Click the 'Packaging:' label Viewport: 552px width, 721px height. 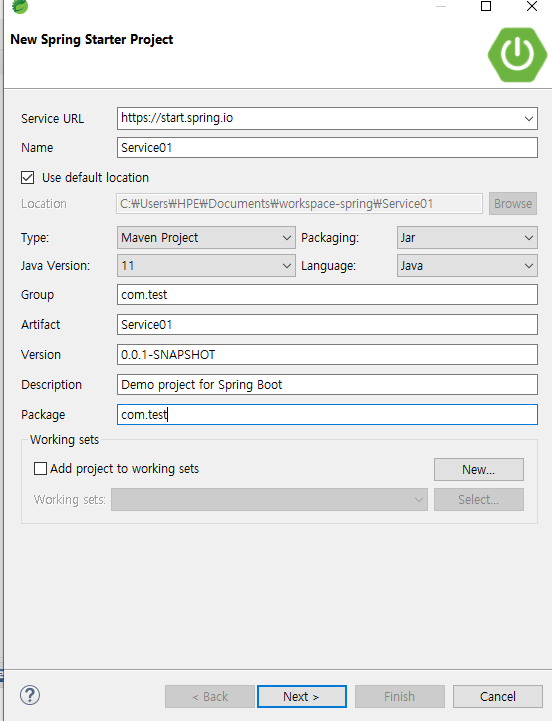click(330, 238)
